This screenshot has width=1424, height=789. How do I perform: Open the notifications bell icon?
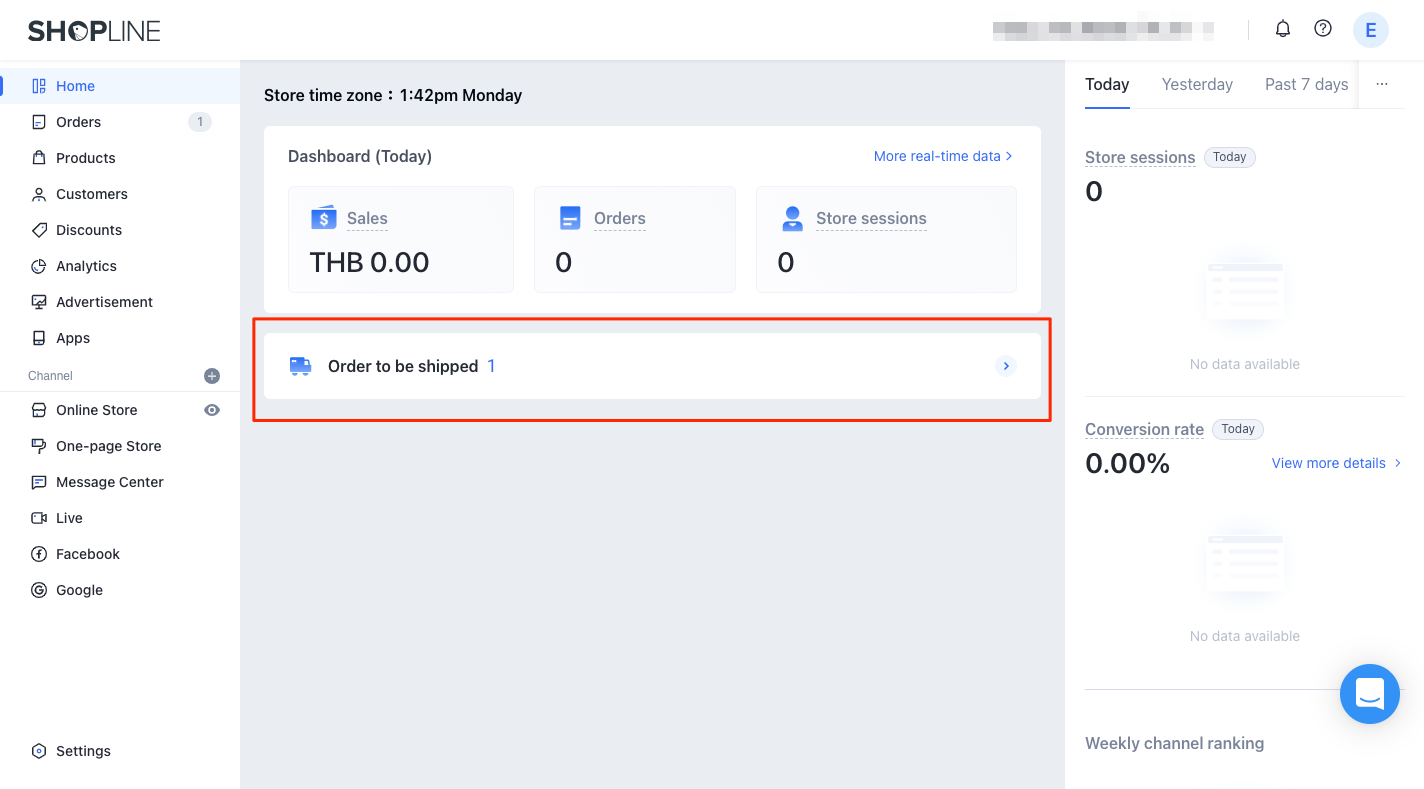(1283, 29)
